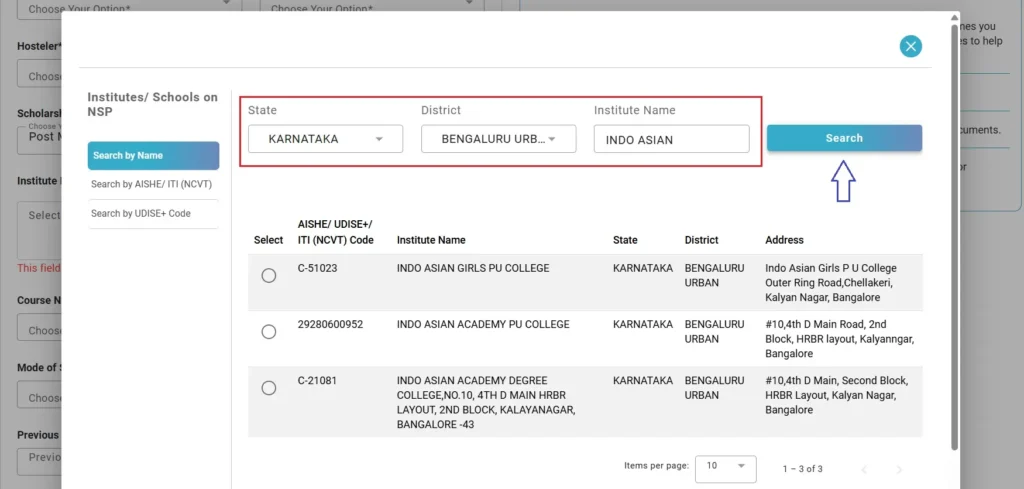Go to the previous results page arrow

864,469
